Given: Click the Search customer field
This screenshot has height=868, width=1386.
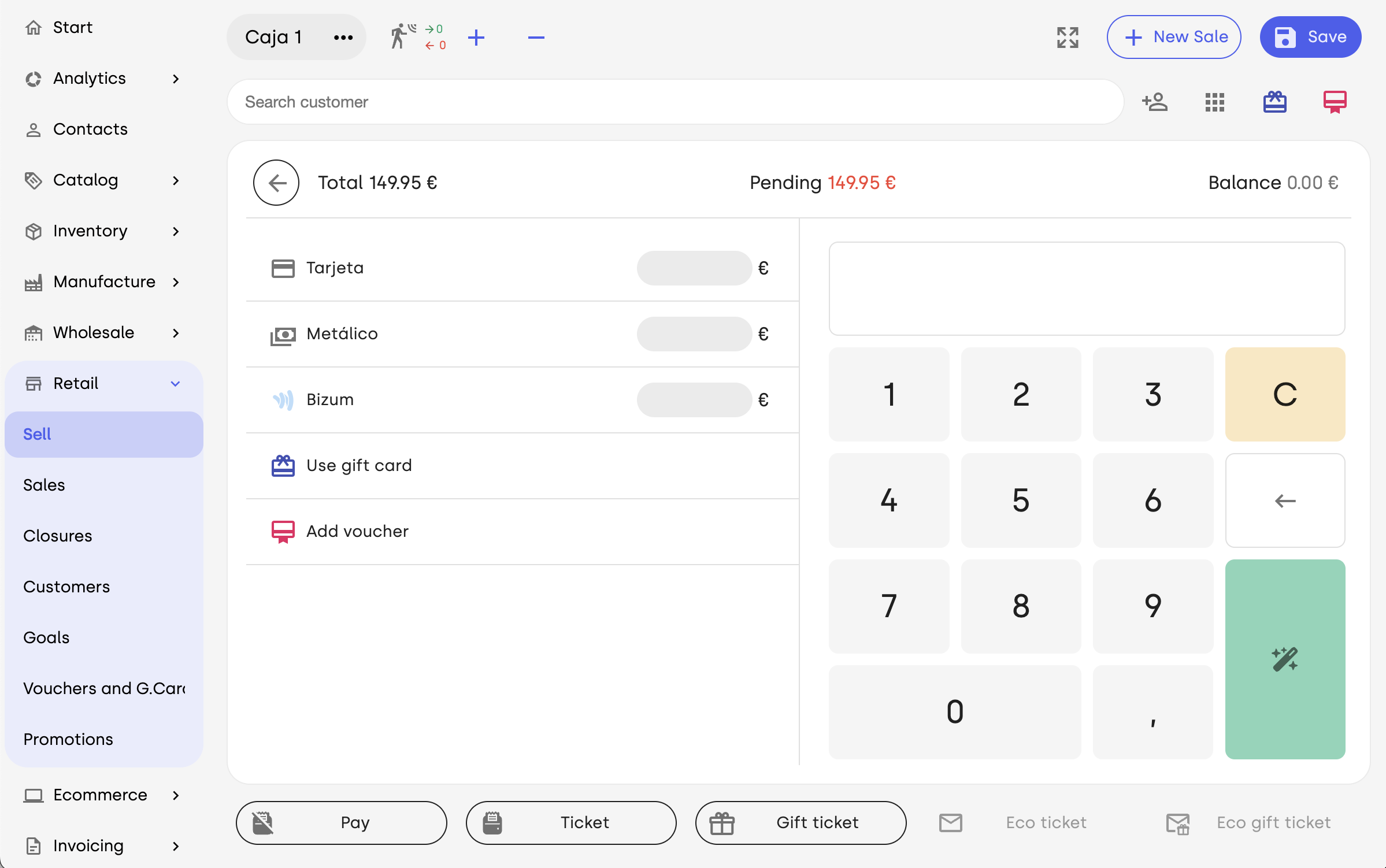Looking at the screenshot, I should [x=676, y=102].
